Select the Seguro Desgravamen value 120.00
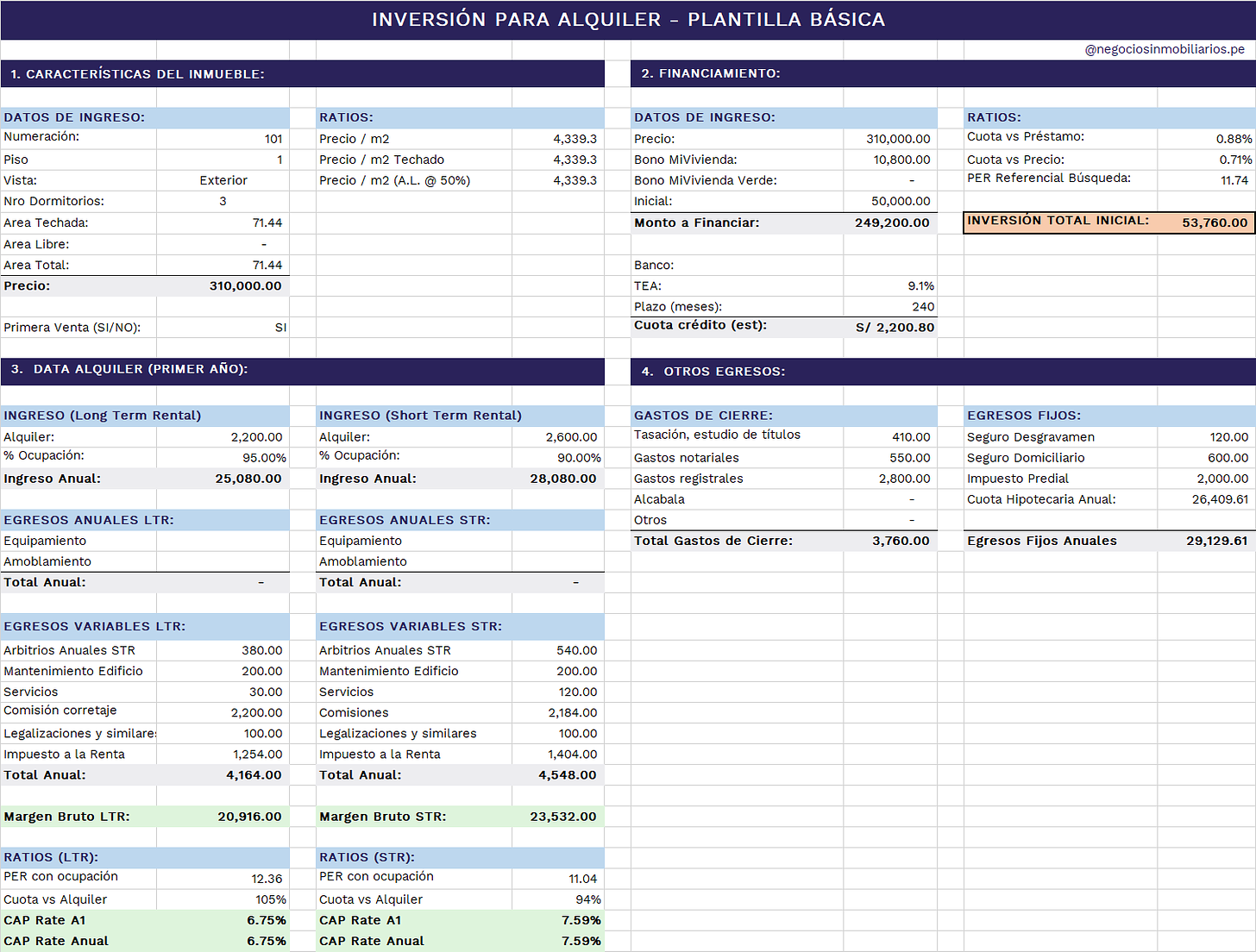This screenshot has height=952, width=1256. [x=1206, y=437]
